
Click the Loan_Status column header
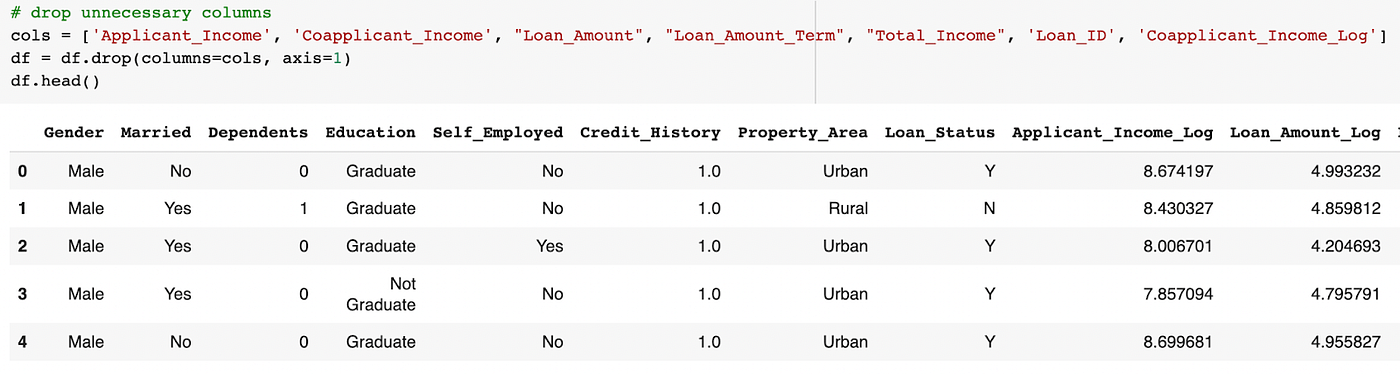(x=940, y=132)
